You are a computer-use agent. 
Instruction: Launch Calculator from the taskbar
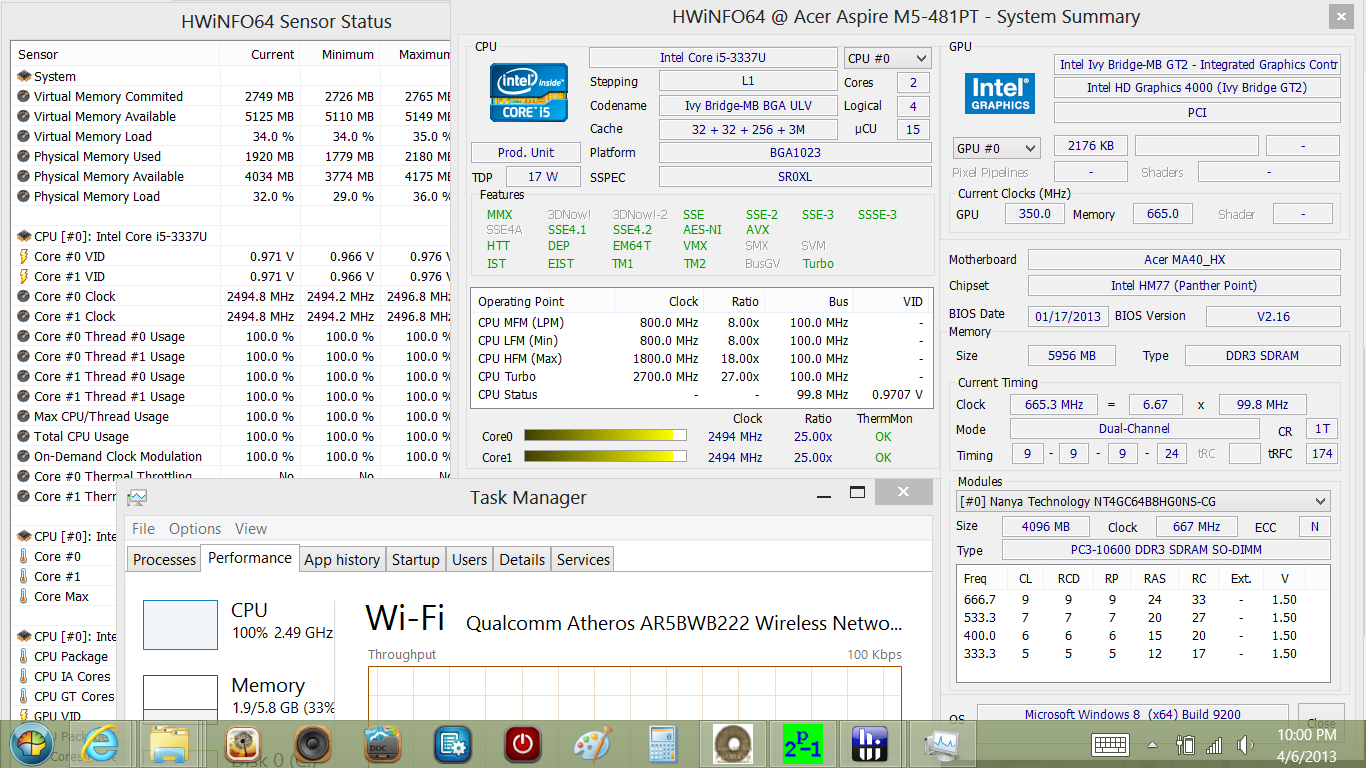pyautogui.click(x=661, y=745)
